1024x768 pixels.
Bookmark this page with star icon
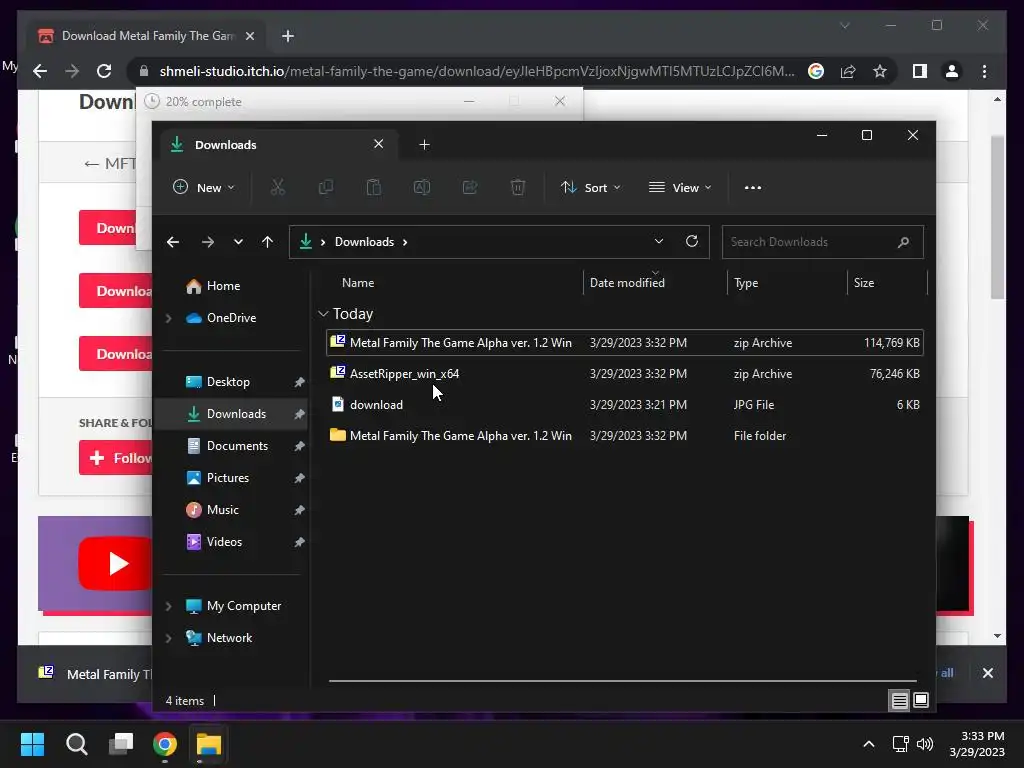click(x=880, y=71)
